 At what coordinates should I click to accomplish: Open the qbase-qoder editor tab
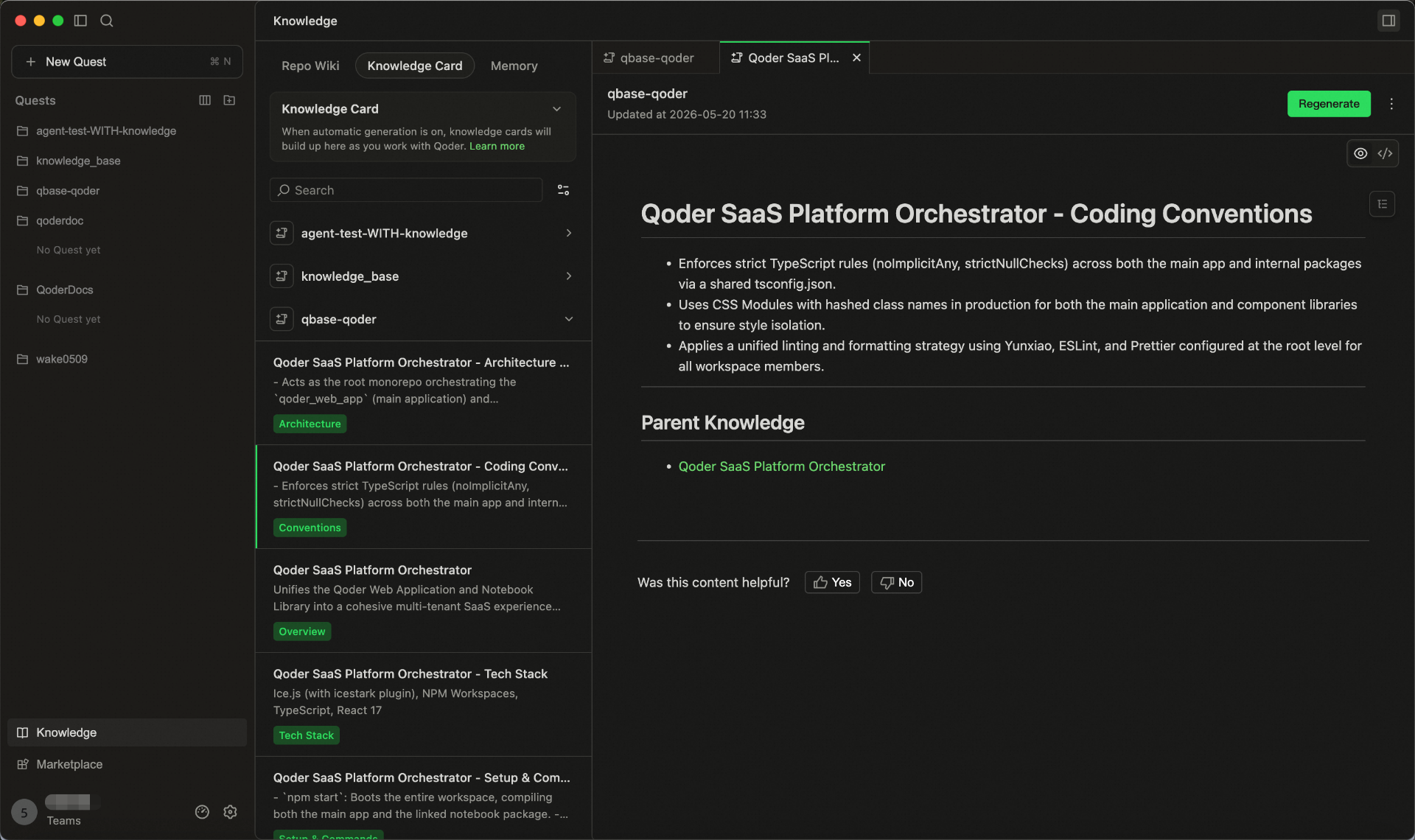(x=655, y=57)
